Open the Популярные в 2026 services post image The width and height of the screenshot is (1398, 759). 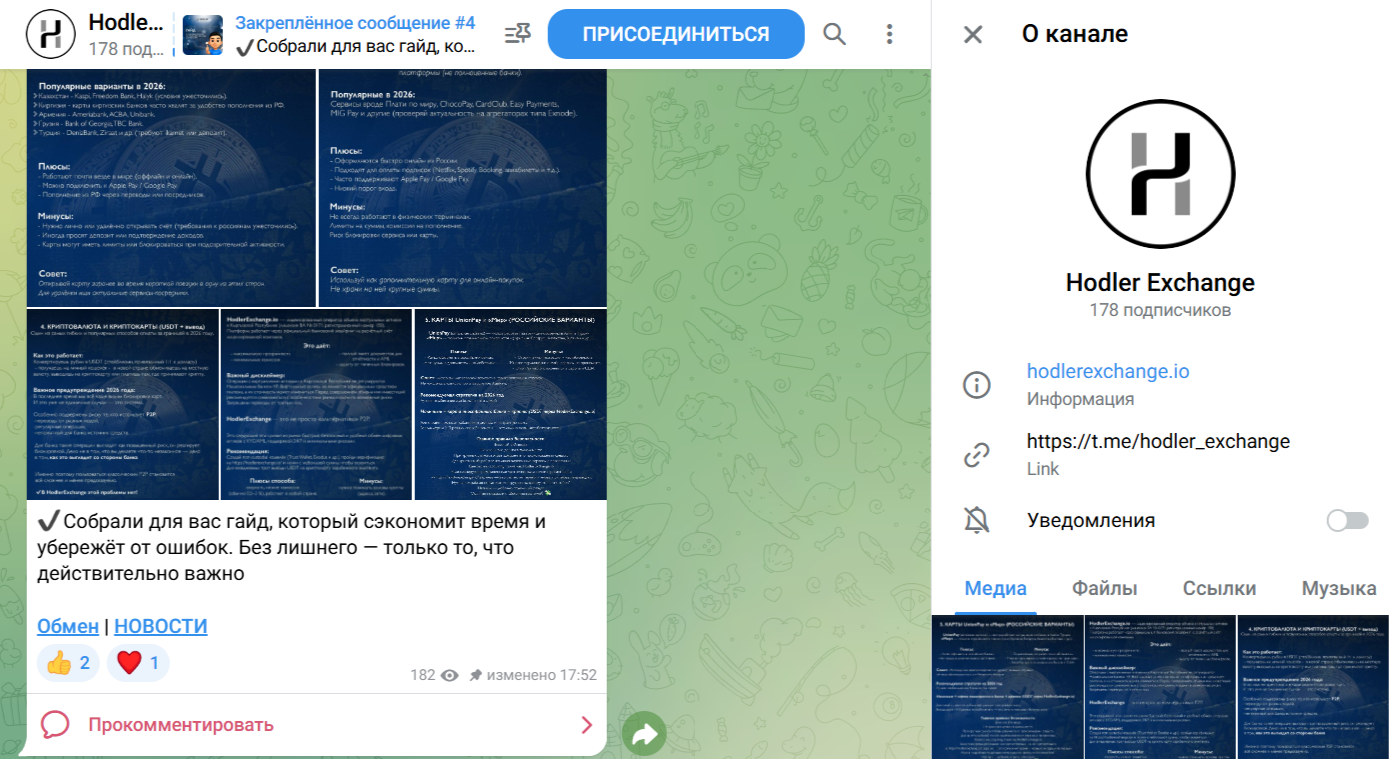(462, 187)
